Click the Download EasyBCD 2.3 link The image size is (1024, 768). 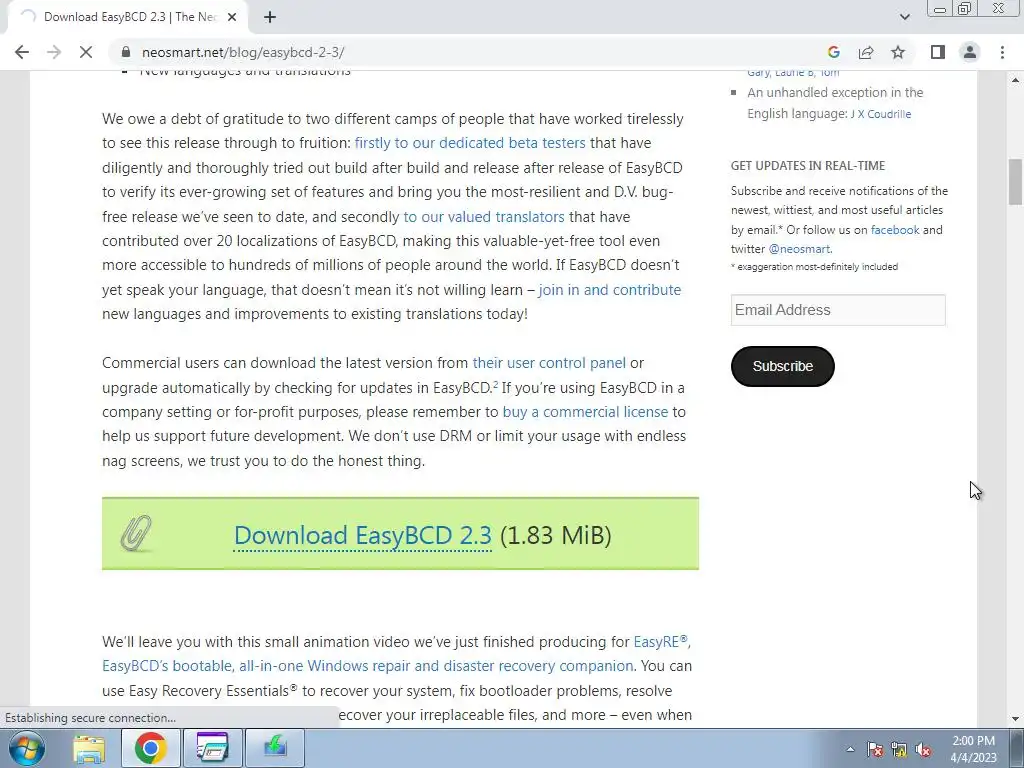[x=362, y=536]
